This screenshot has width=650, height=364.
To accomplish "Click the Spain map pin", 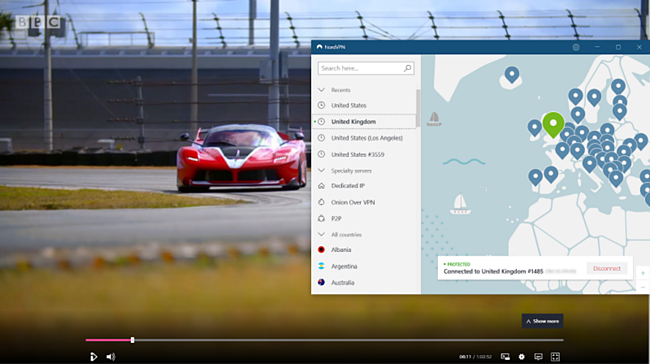I will (x=551, y=174).
